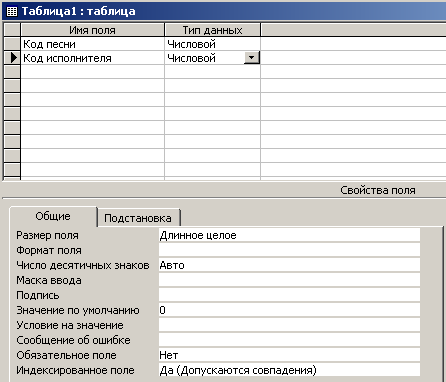This screenshot has height=382, width=446.
Task: Click the Условие на значение field
Action: point(289,325)
